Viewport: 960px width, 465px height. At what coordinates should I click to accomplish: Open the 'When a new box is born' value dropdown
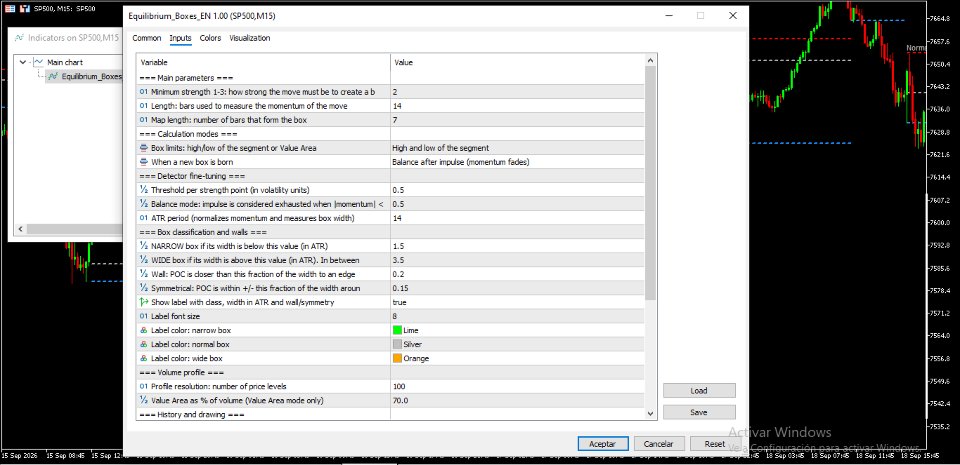(x=517, y=162)
